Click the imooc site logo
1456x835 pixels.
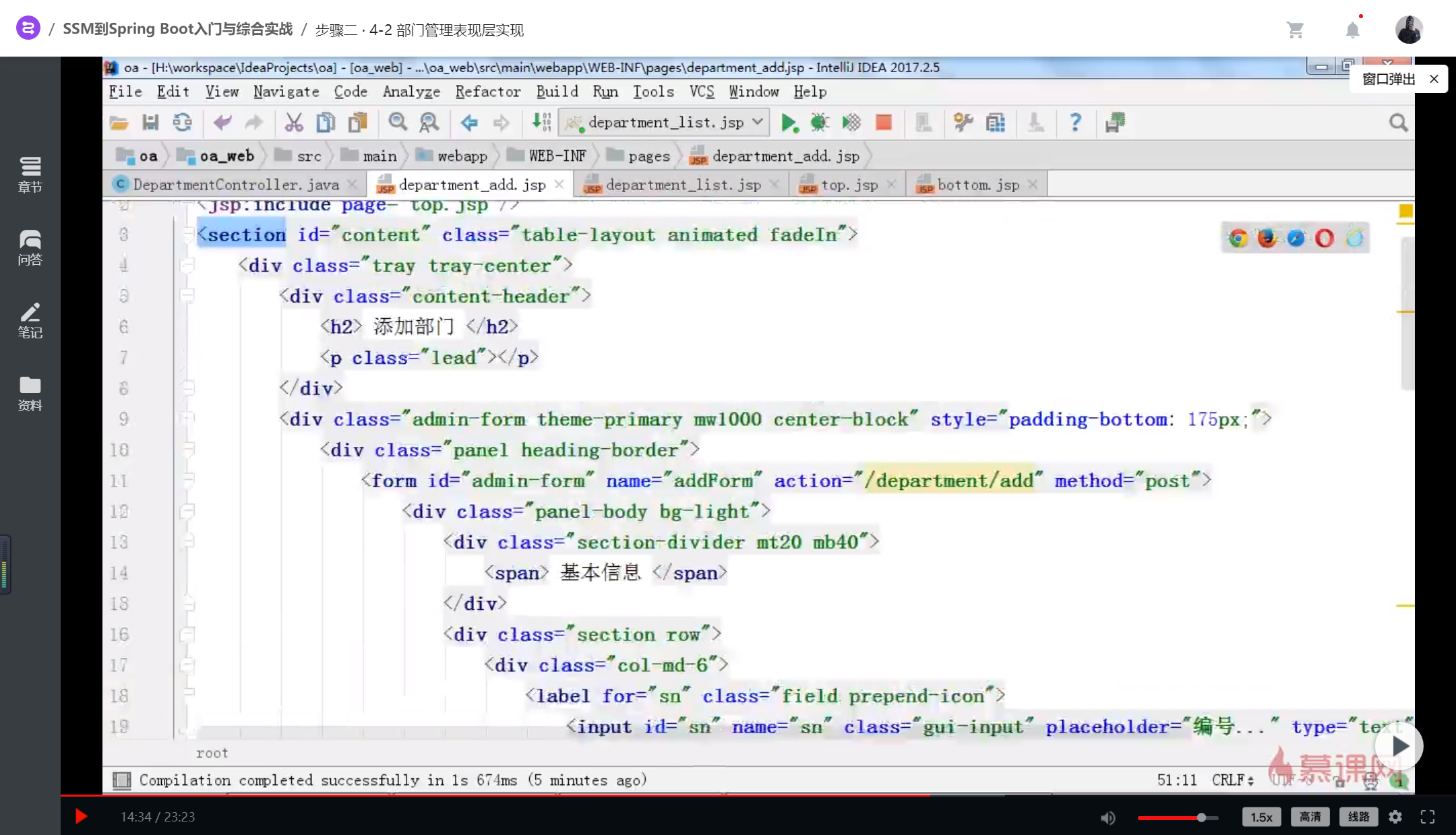(x=28, y=28)
